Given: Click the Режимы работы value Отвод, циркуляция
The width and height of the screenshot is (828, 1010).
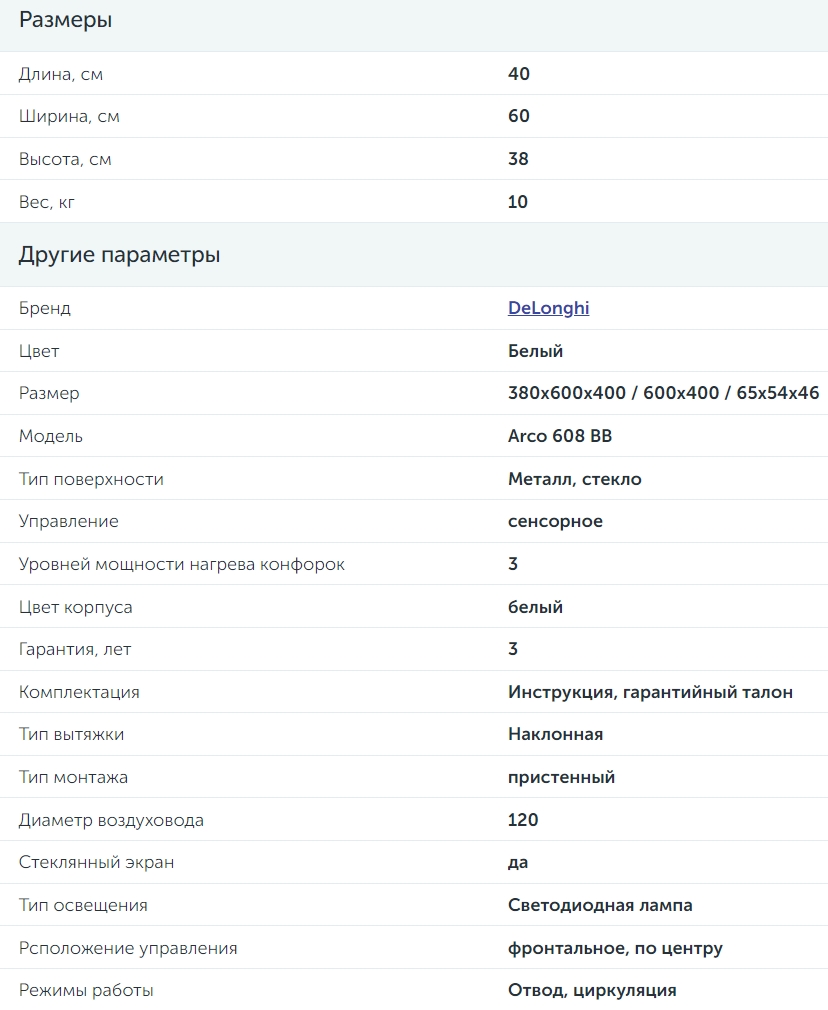Looking at the screenshot, I should tap(592, 990).
